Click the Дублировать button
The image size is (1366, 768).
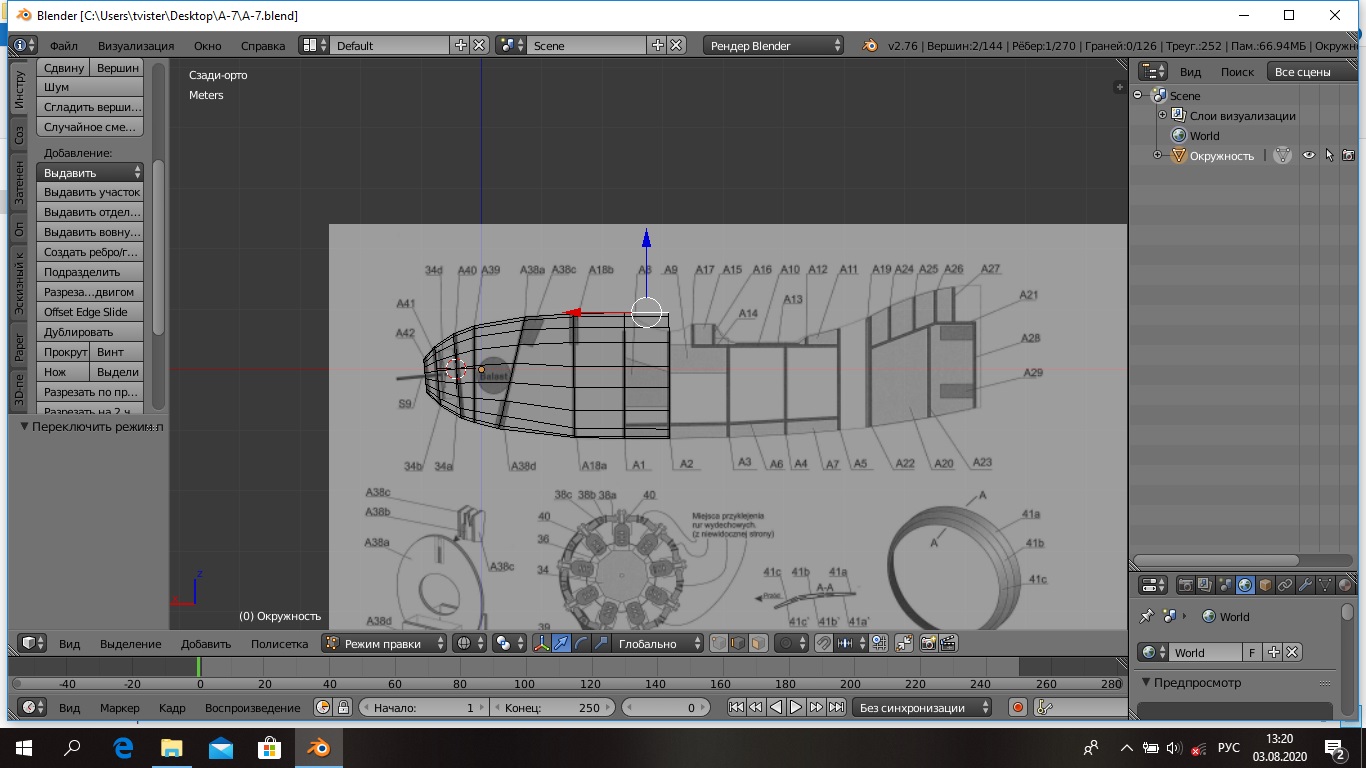(x=90, y=332)
